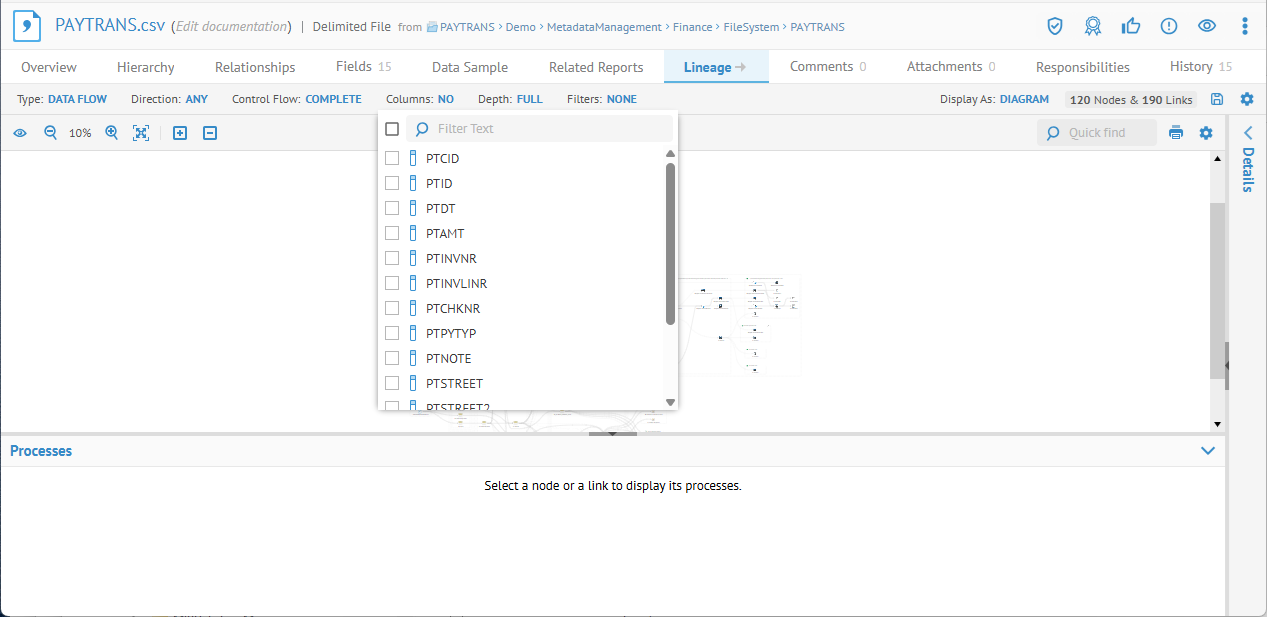Zoom out the lineage diagram

click(x=50, y=132)
